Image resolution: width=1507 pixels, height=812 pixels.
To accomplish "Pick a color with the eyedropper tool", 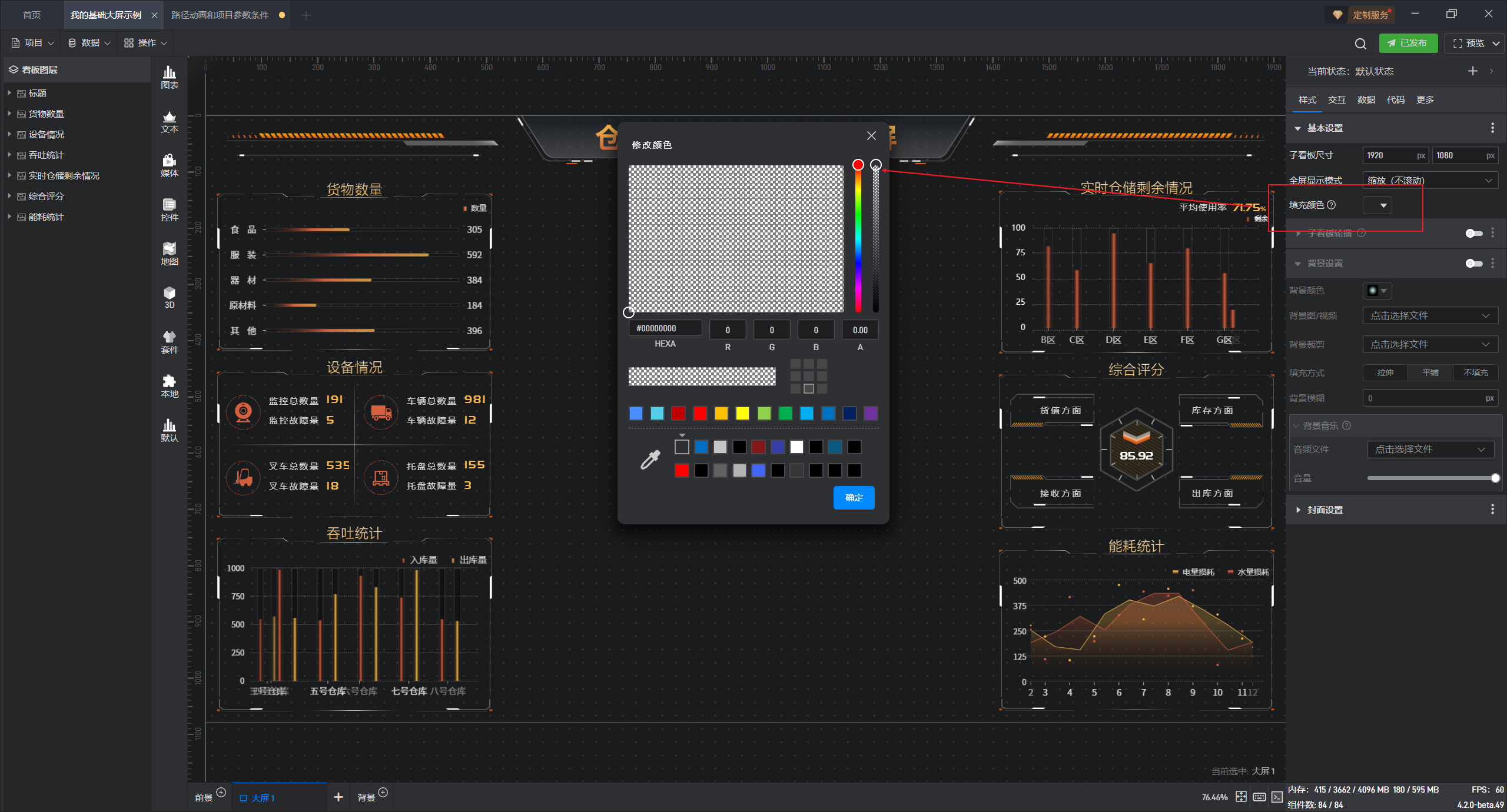I will click(x=650, y=460).
